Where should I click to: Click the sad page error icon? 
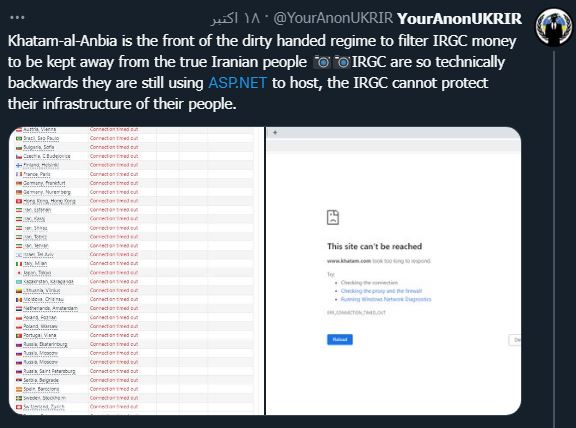point(333,217)
